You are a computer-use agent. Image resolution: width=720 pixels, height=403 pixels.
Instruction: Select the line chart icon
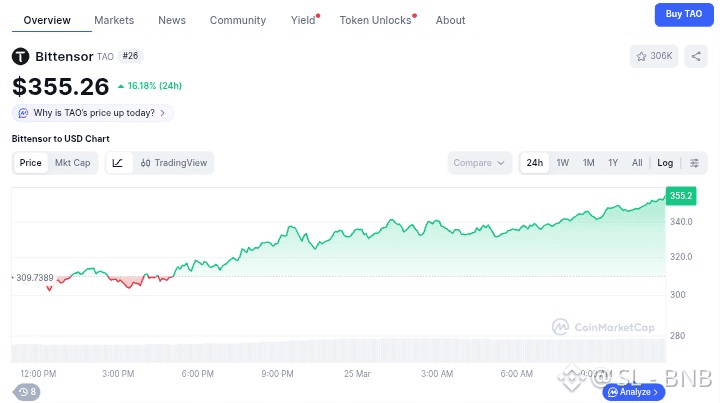pos(118,163)
